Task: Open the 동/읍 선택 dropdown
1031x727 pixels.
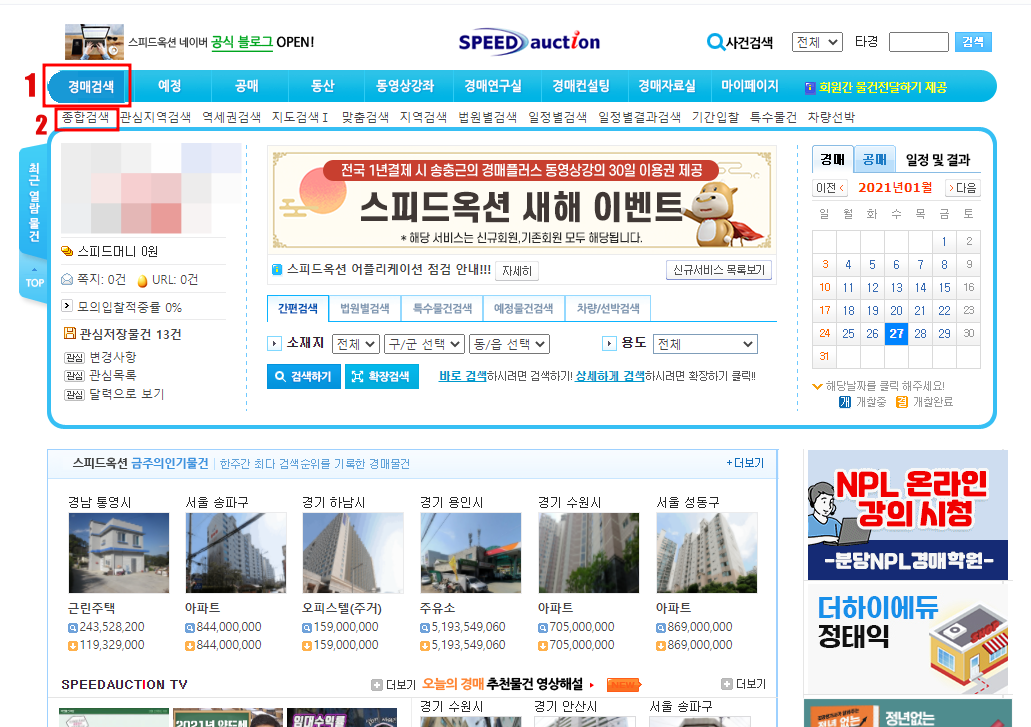Action: pyautogui.click(x=510, y=344)
